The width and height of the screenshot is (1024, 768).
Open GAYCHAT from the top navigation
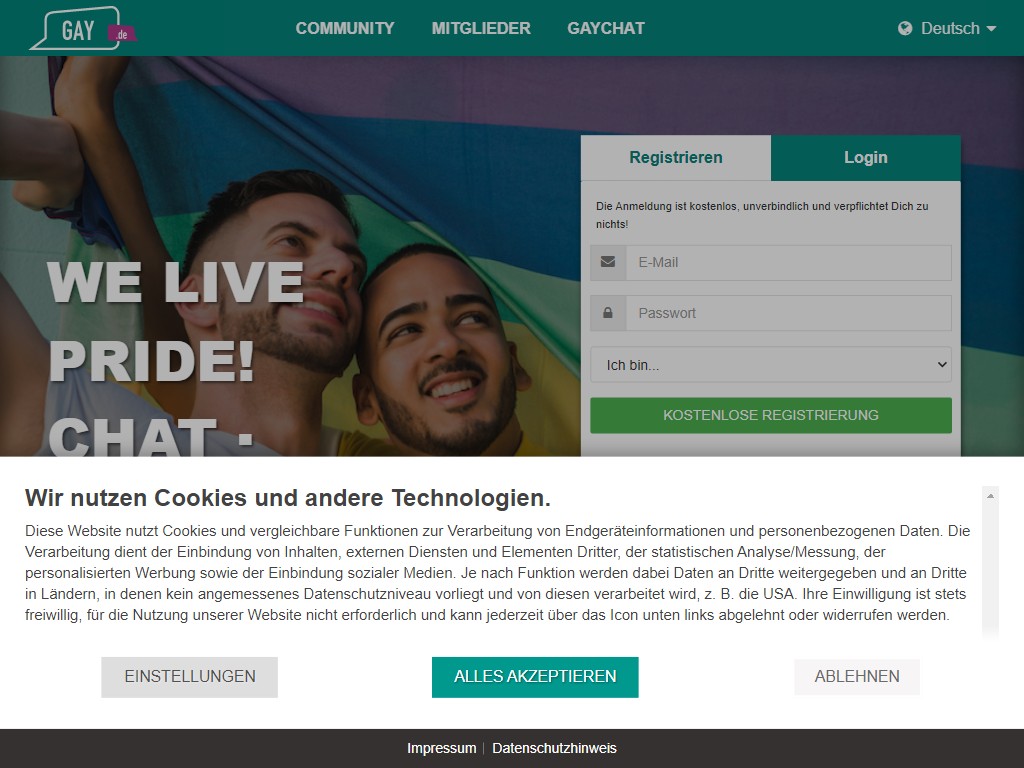[x=606, y=28]
